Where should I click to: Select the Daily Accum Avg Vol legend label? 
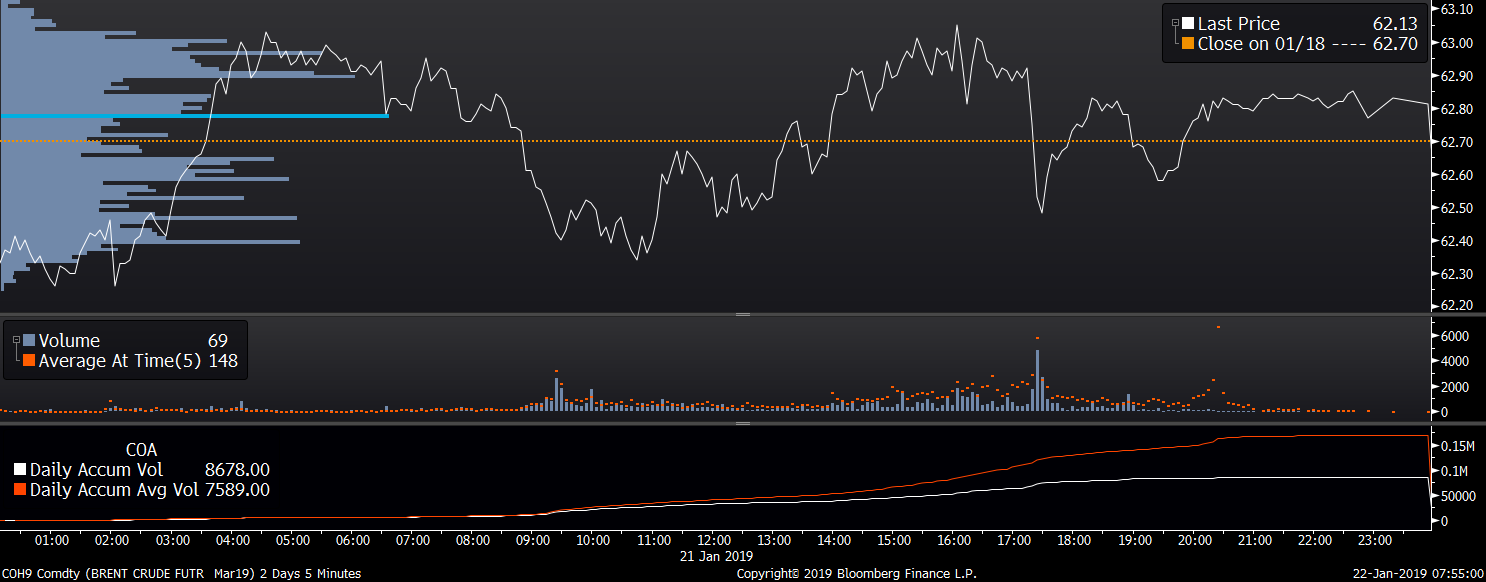[x=112, y=490]
